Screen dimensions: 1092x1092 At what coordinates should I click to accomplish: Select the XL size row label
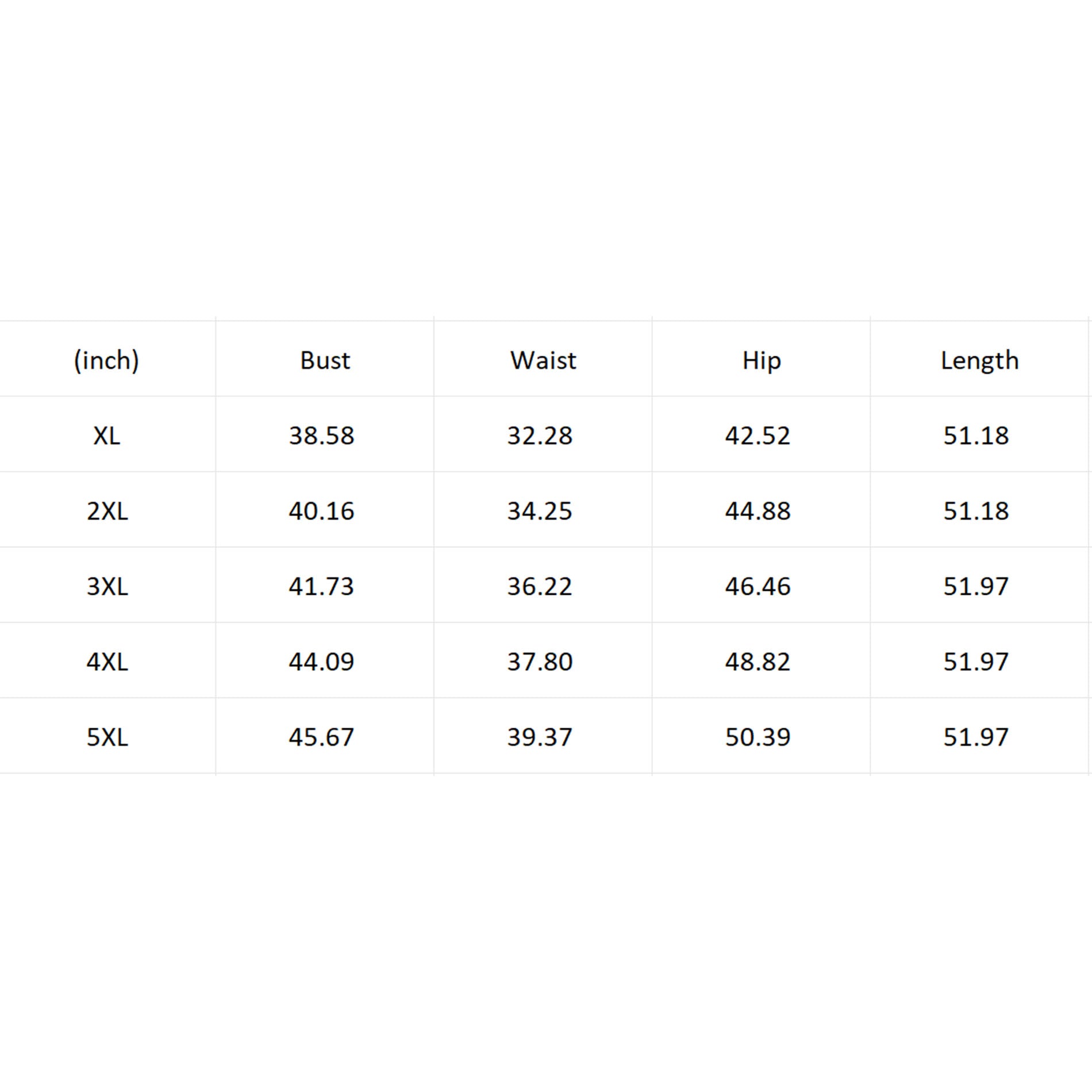(x=107, y=436)
